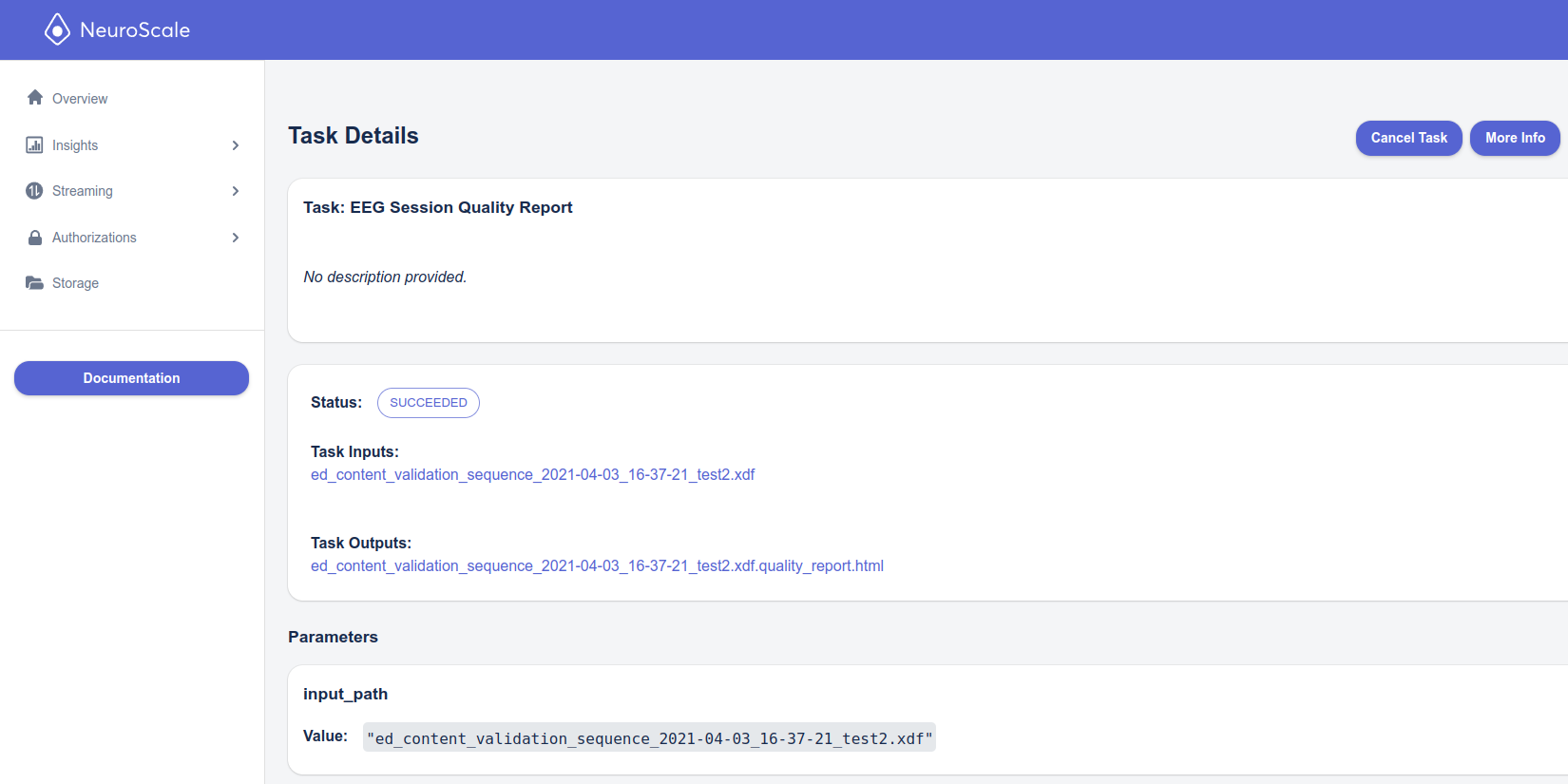
Task: Expand the Authorizations submenu chevron
Action: (236, 238)
